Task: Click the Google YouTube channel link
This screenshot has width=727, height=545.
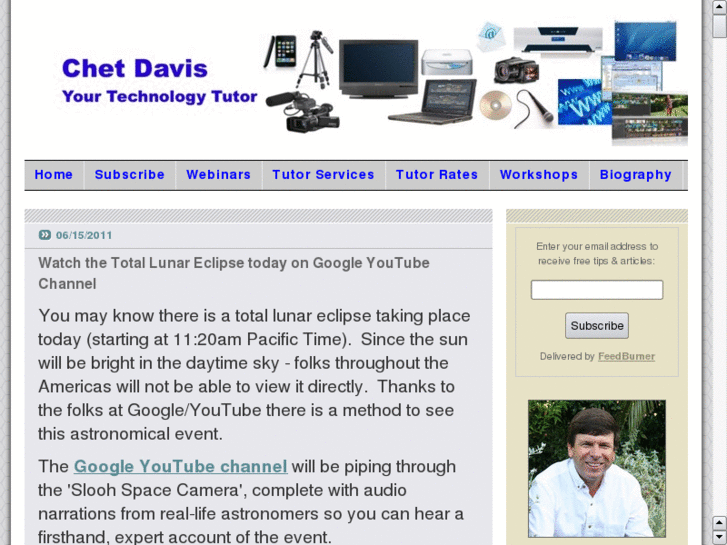Action: [180, 467]
